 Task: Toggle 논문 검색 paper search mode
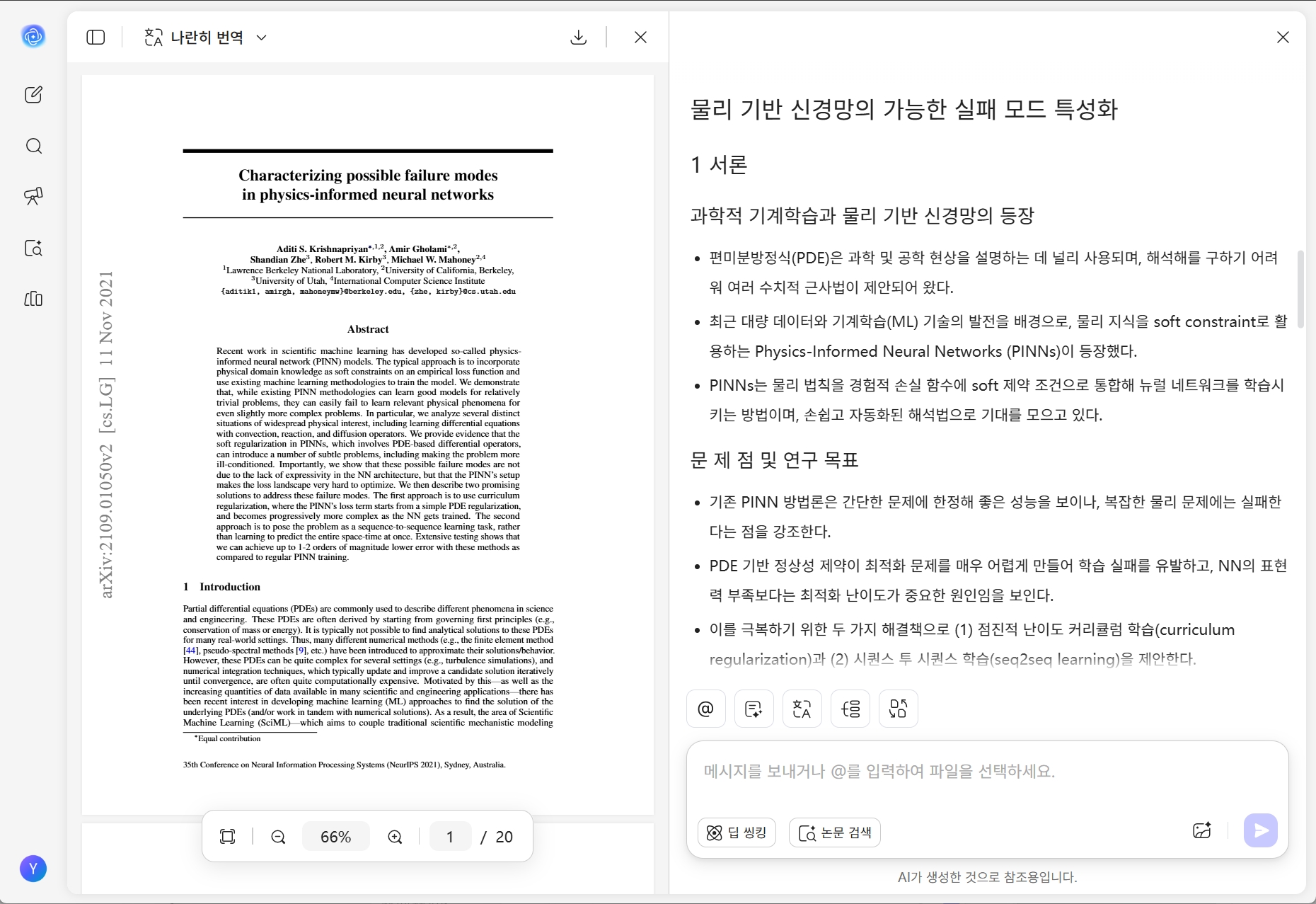[x=835, y=833]
